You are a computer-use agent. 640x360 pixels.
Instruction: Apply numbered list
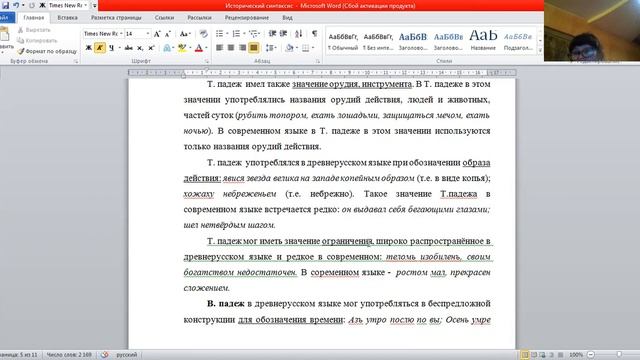(x=236, y=33)
